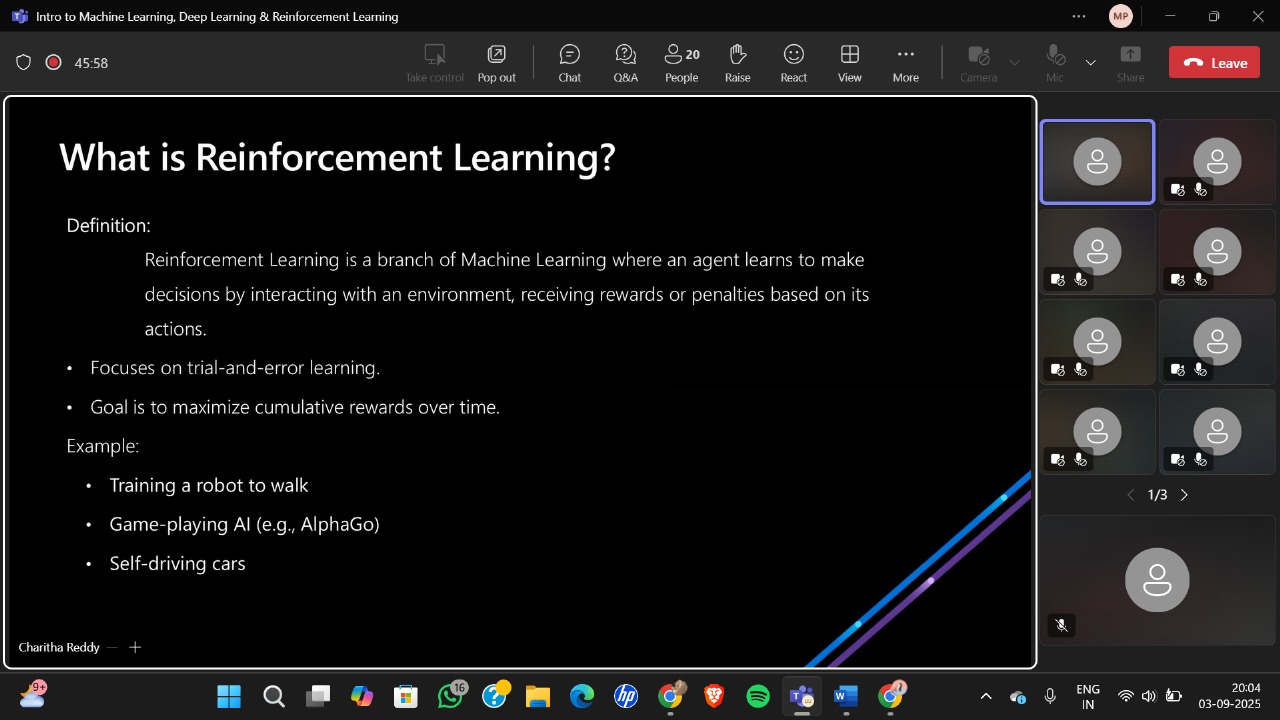Open the Spotify taskbar icon
The height and width of the screenshot is (720, 1280).
[x=759, y=696]
